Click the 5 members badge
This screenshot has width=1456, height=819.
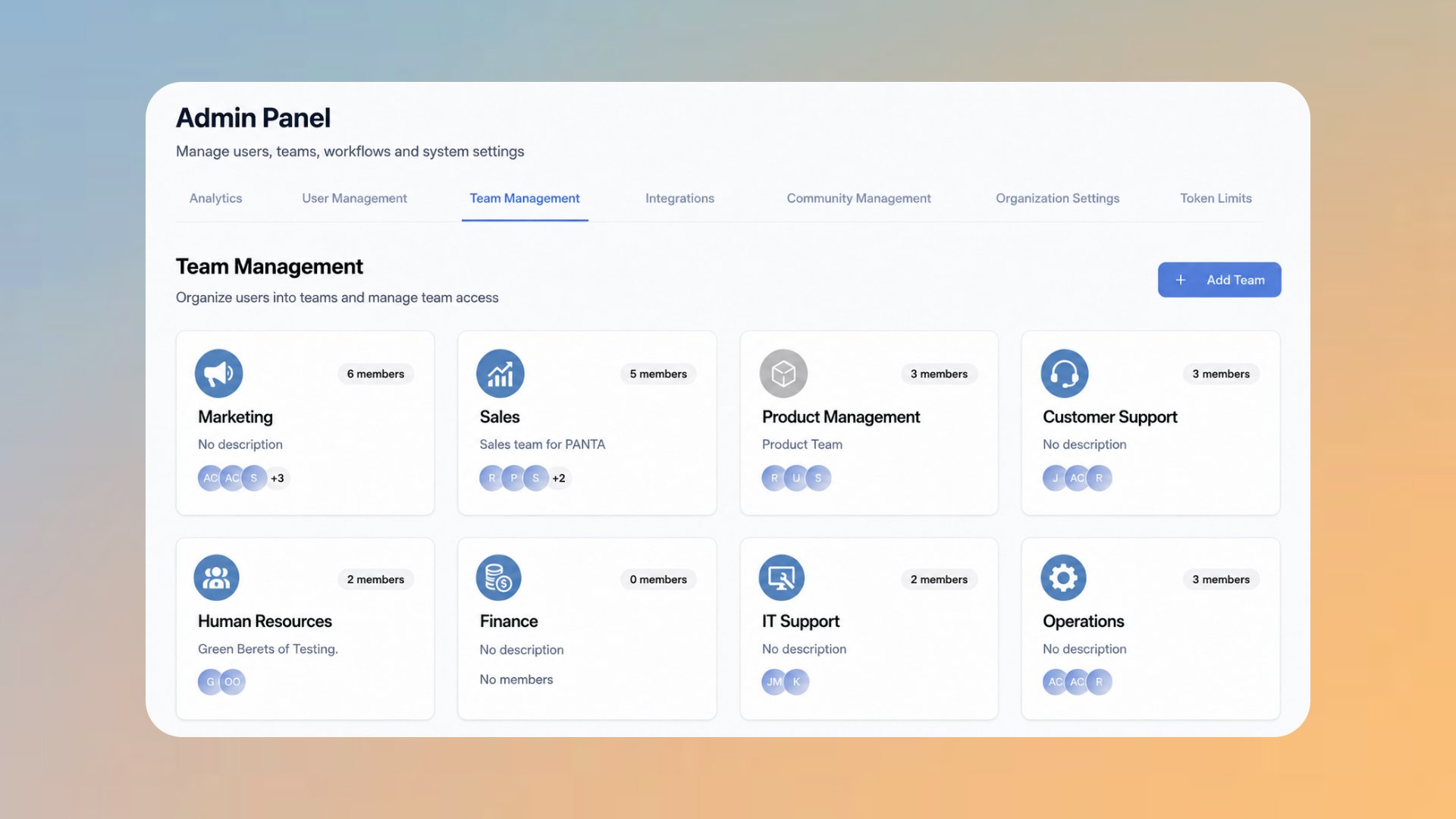pyautogui.click(x=658, y=374)
